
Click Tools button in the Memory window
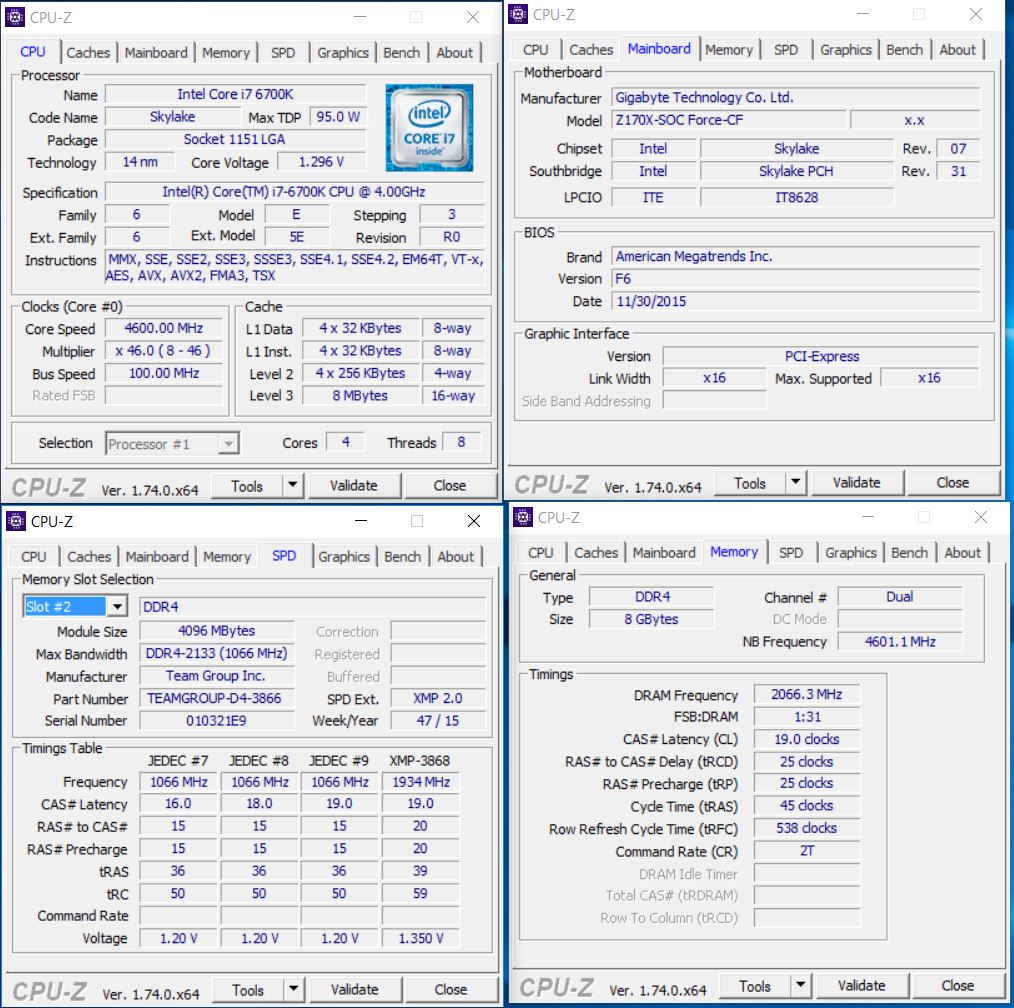click(755, 987)
